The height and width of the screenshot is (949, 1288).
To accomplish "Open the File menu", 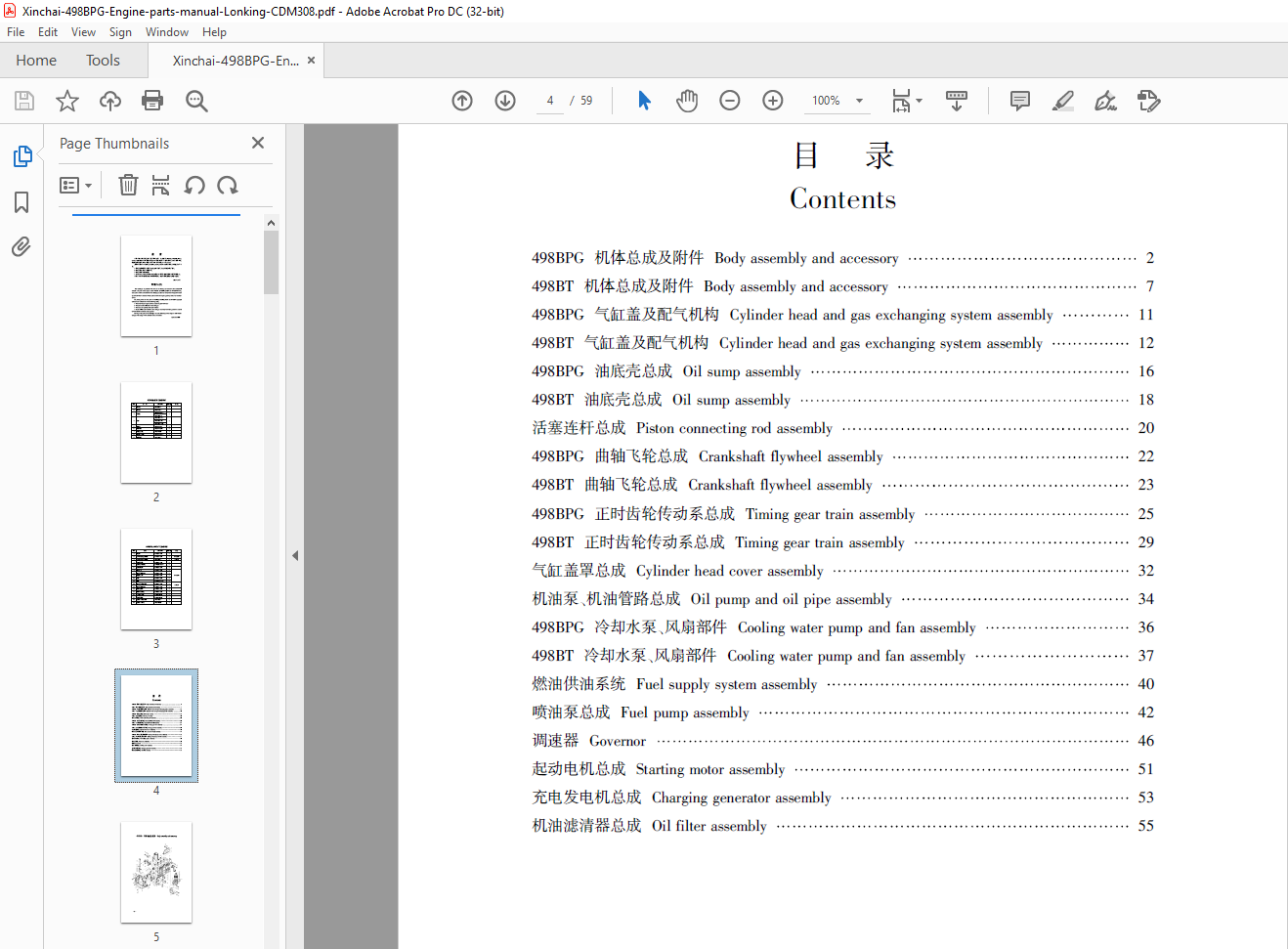I will point(16,32).
